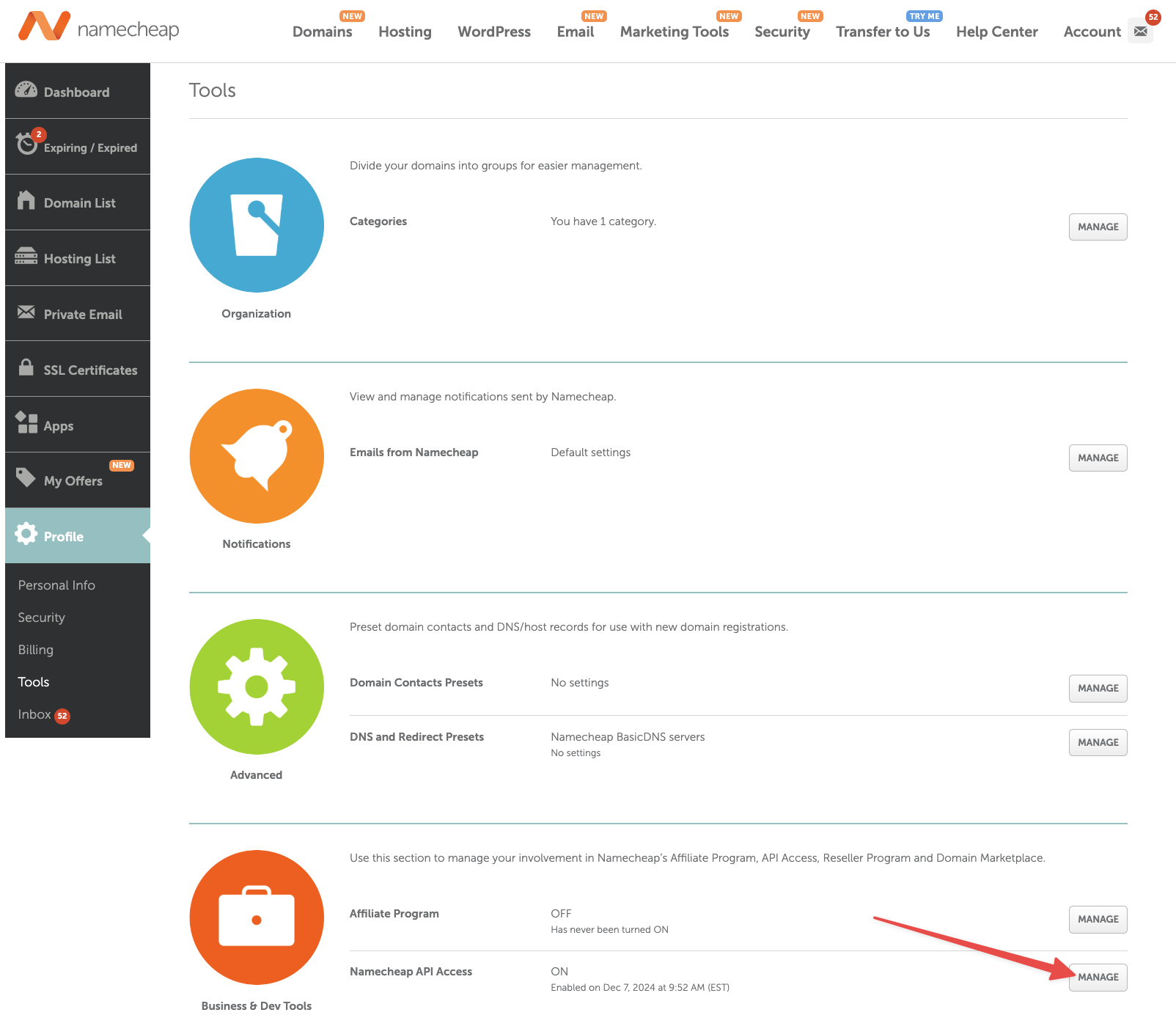The image size is (1176, 1026).
Task: Open the SSL Certificates padlock icon
Action: (x=26, y=369)
